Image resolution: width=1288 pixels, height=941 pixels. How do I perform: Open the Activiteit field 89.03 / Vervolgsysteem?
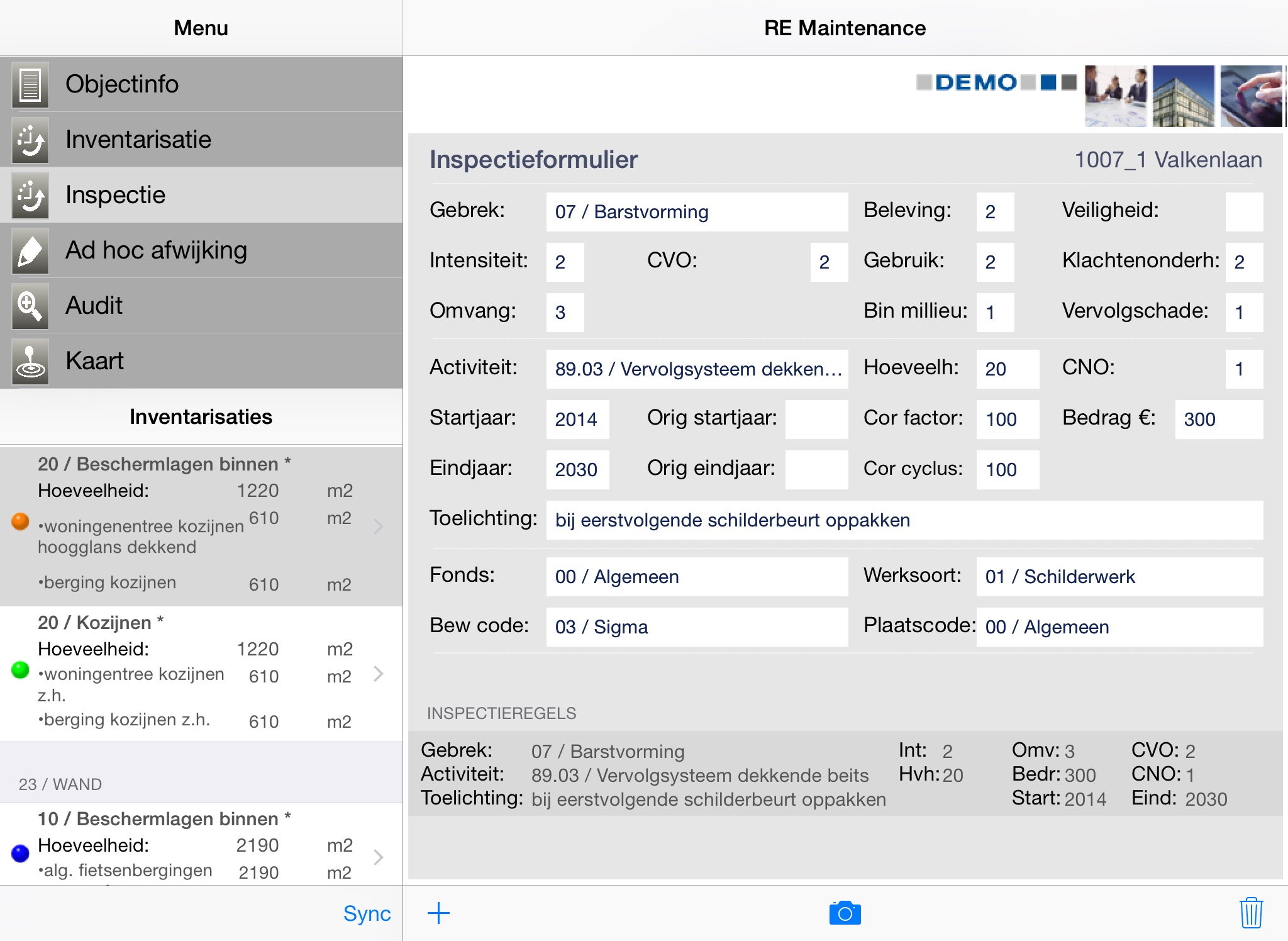tap(697, 369)
